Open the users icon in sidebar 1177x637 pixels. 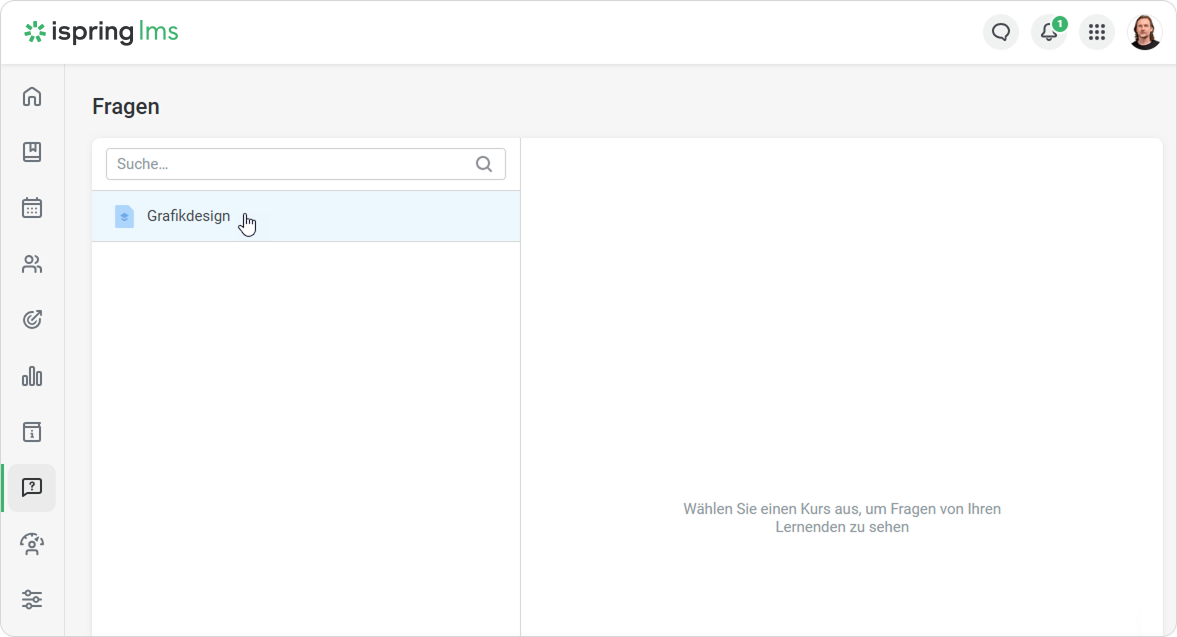pos(32,264)
